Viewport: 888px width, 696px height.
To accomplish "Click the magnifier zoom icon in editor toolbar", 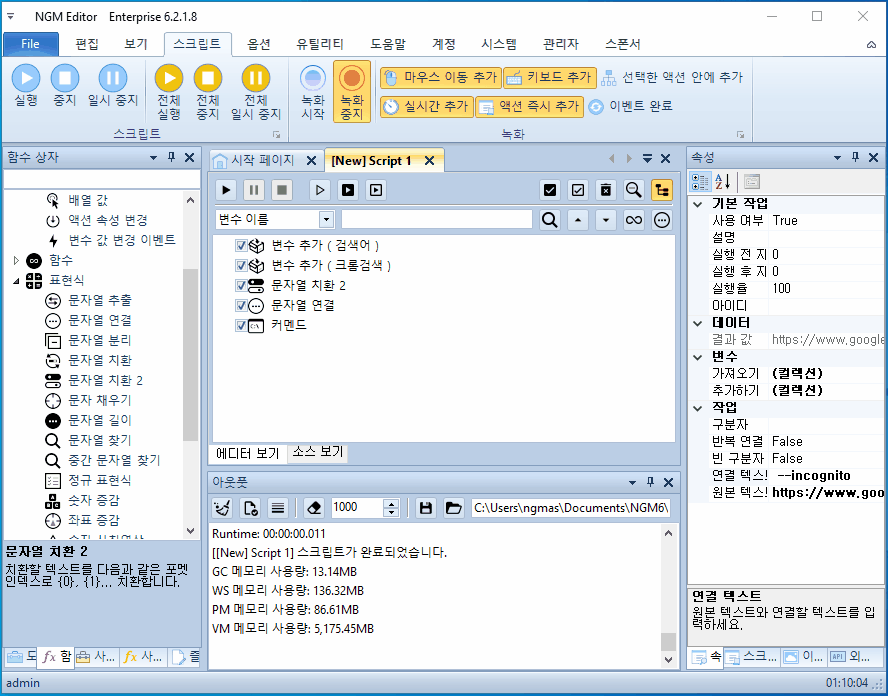I will tap(634, 190).
